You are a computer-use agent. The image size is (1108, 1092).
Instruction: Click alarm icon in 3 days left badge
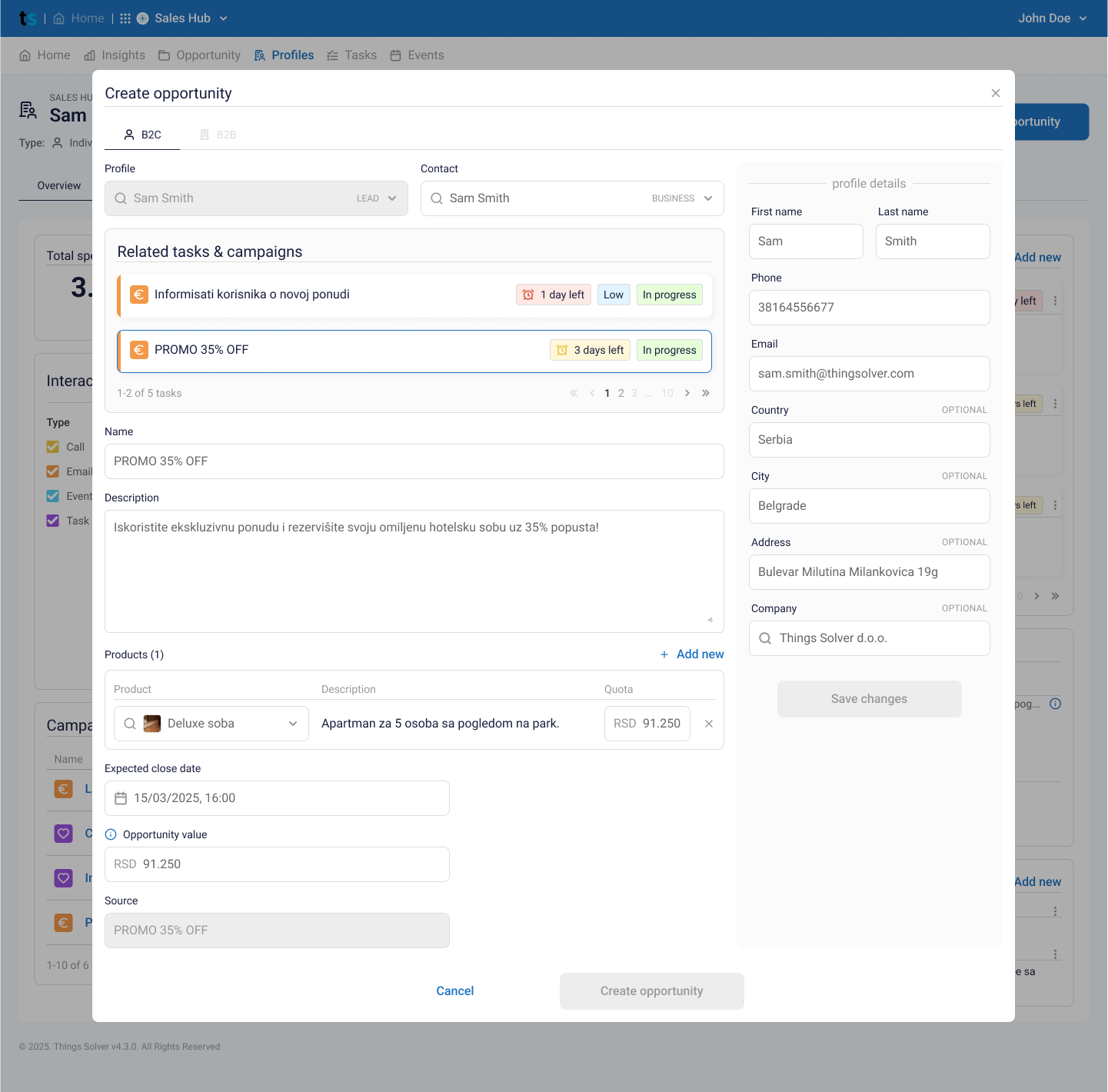click(x=562, y=350)
